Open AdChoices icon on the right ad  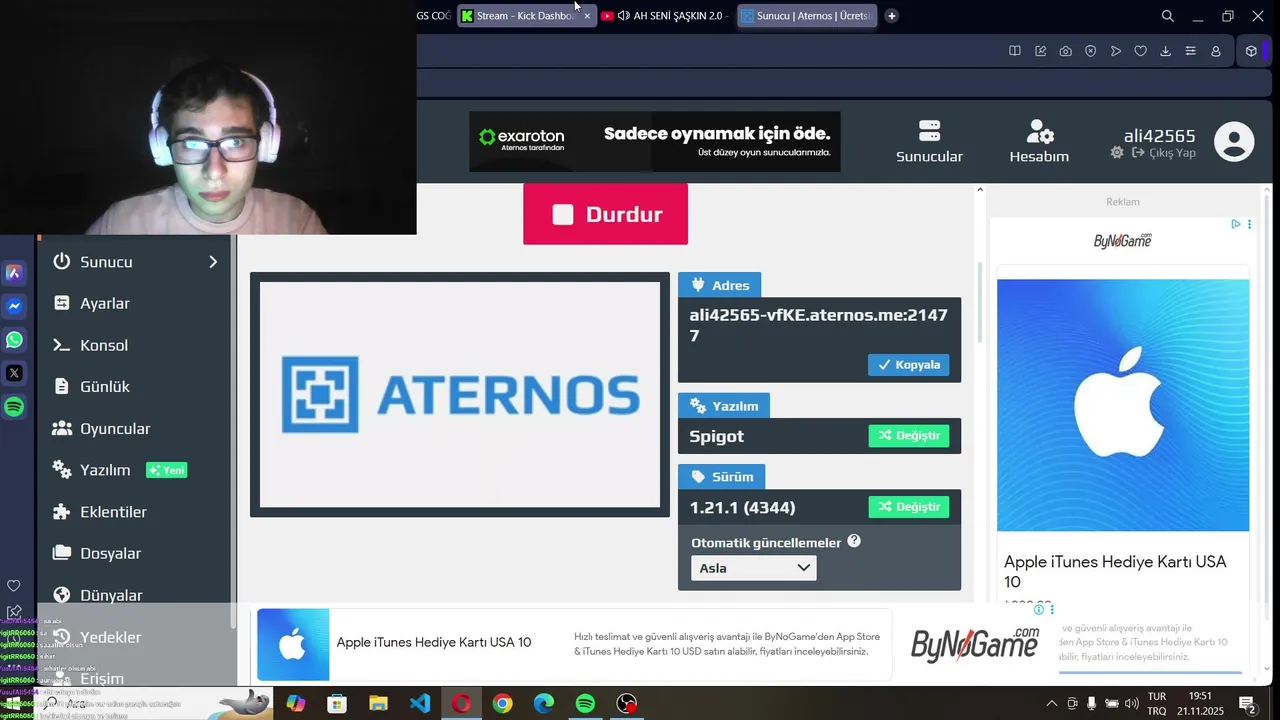tap(1236, 225)
